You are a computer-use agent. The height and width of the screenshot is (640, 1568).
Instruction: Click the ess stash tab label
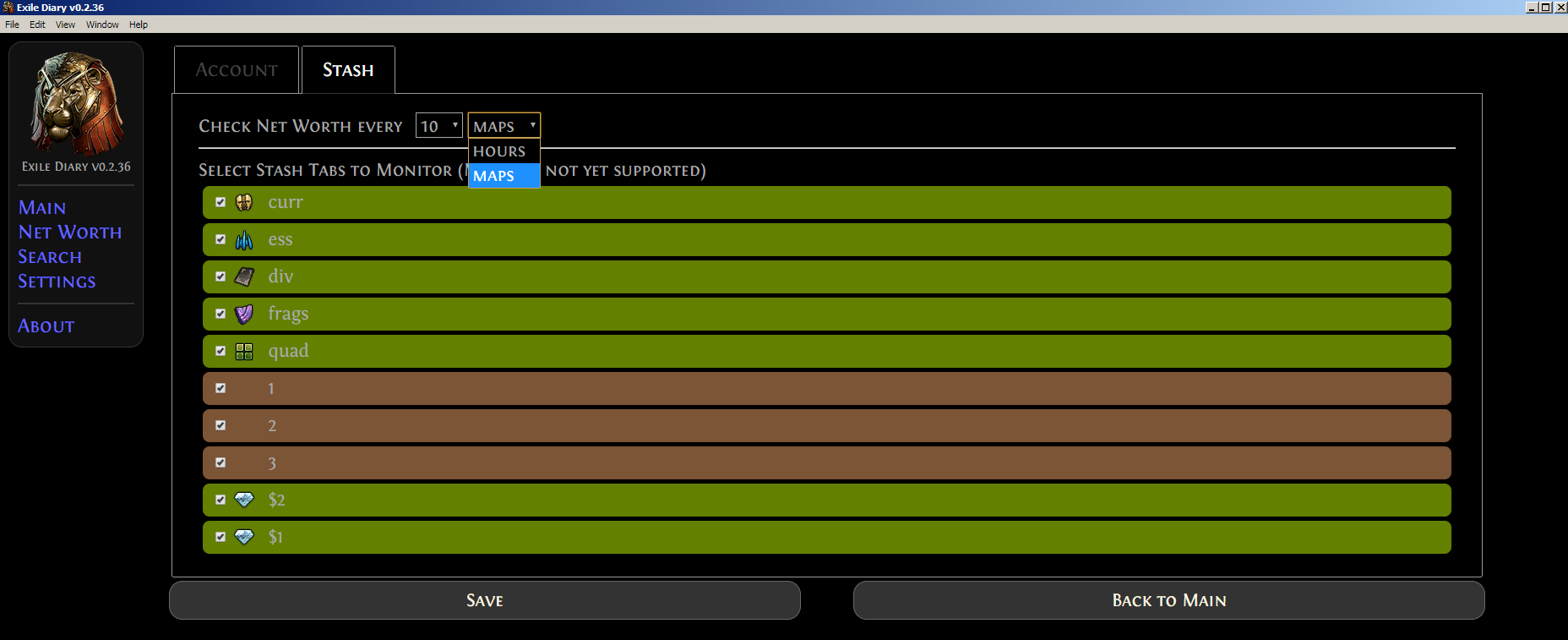(280, 239)
